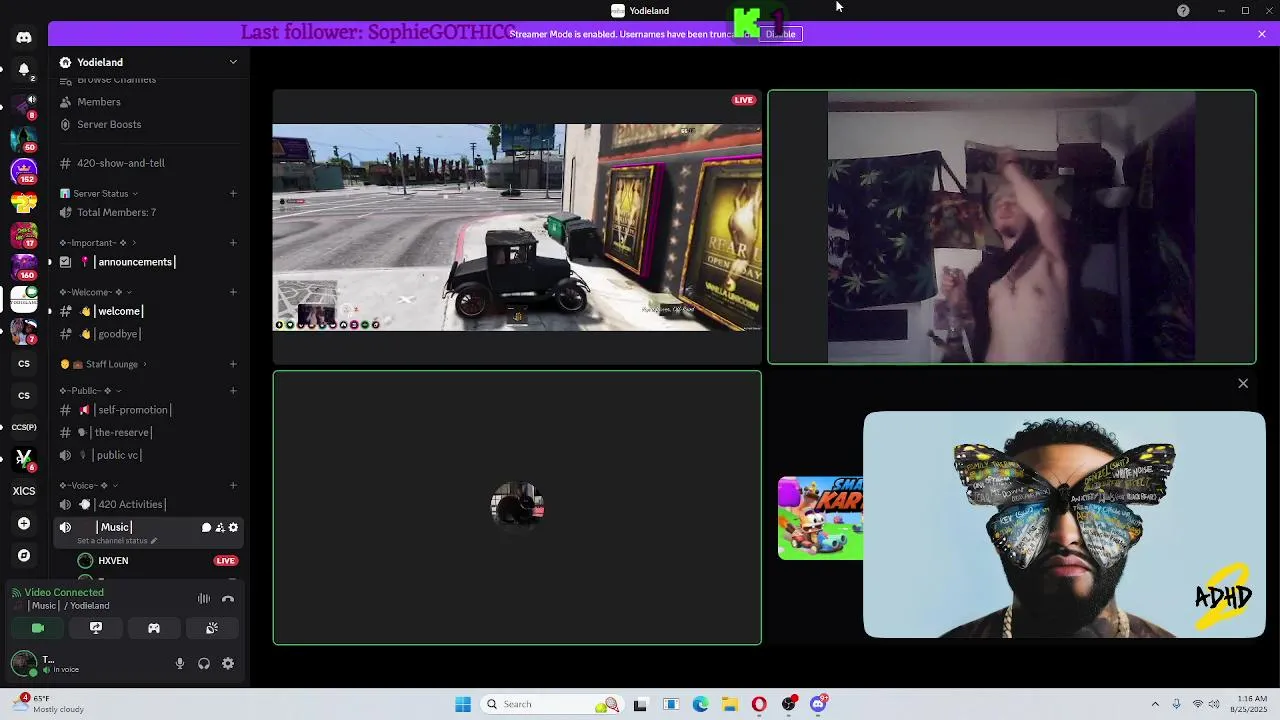The height and width of the screenshot is (720, 1280).
Task: Create channel in Staff Lounge category
Action: coord(233,364)
